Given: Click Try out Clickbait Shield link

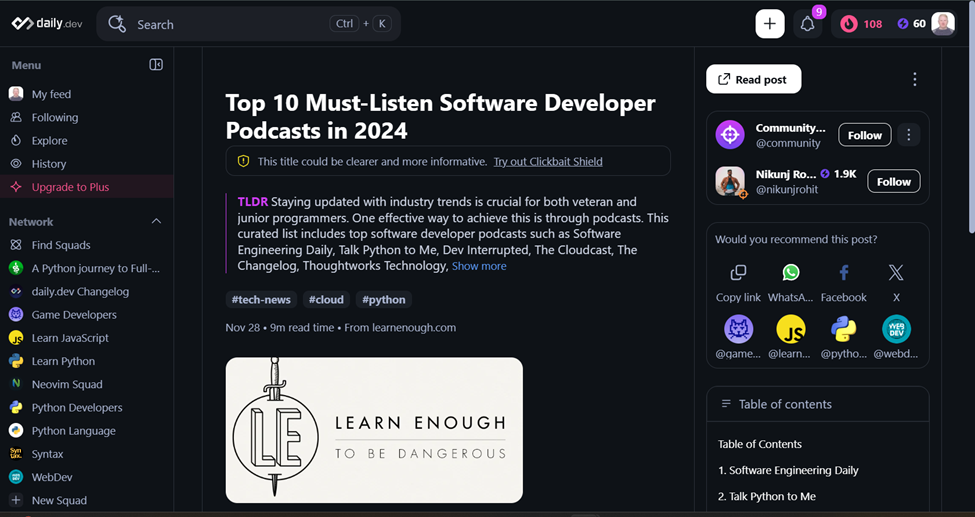Looking at the screenshot, I should pos(548,162).
